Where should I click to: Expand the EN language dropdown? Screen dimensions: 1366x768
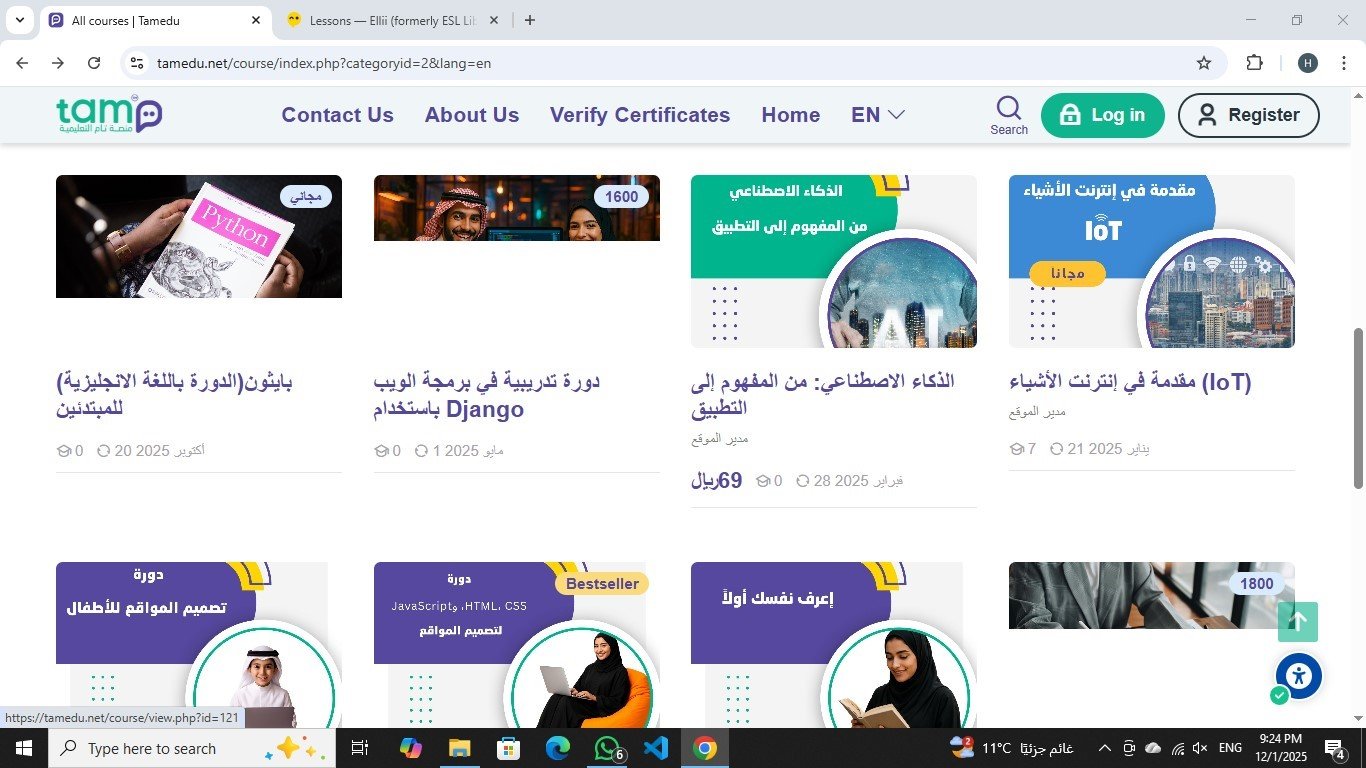pyautogui.click(x=877, y=115)
